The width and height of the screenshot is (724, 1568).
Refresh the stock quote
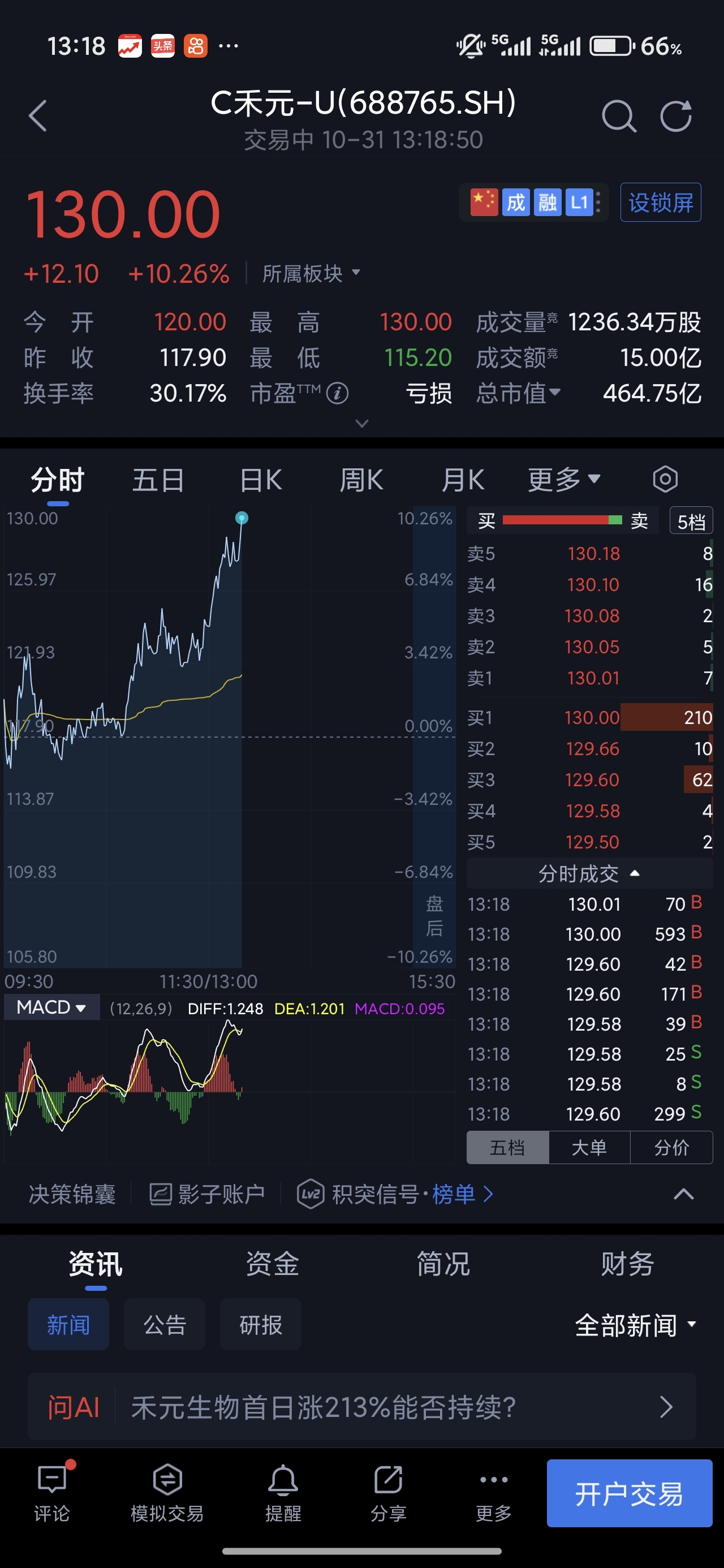(x=676, y=115)
